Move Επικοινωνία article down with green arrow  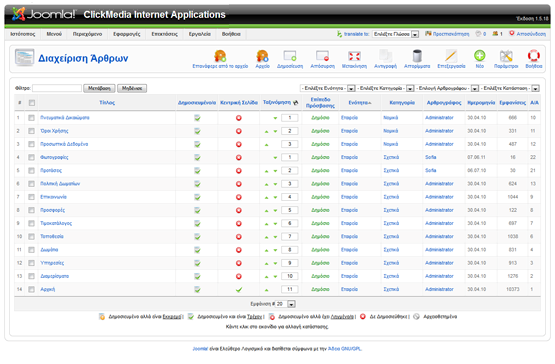pos(275,197)
